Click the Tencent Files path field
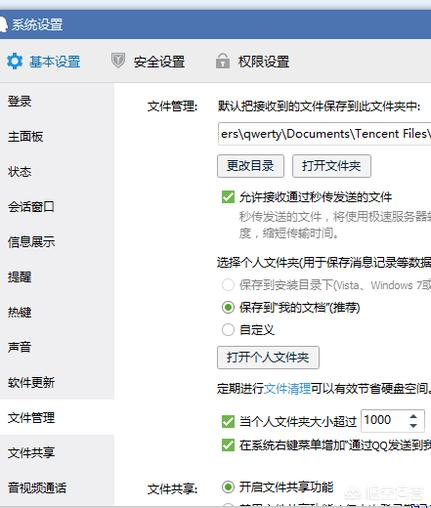Viewport: 431px width, 508px height. click(x=324, y=134)
